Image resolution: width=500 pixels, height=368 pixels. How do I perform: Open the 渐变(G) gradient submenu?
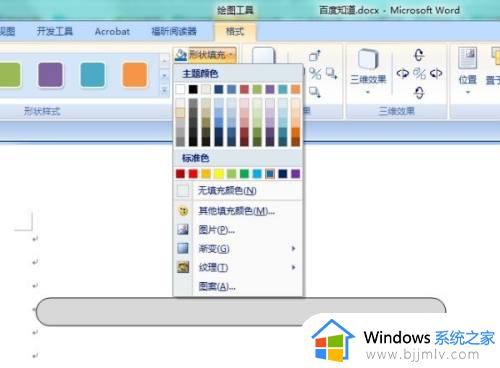(x=238, y=249)
